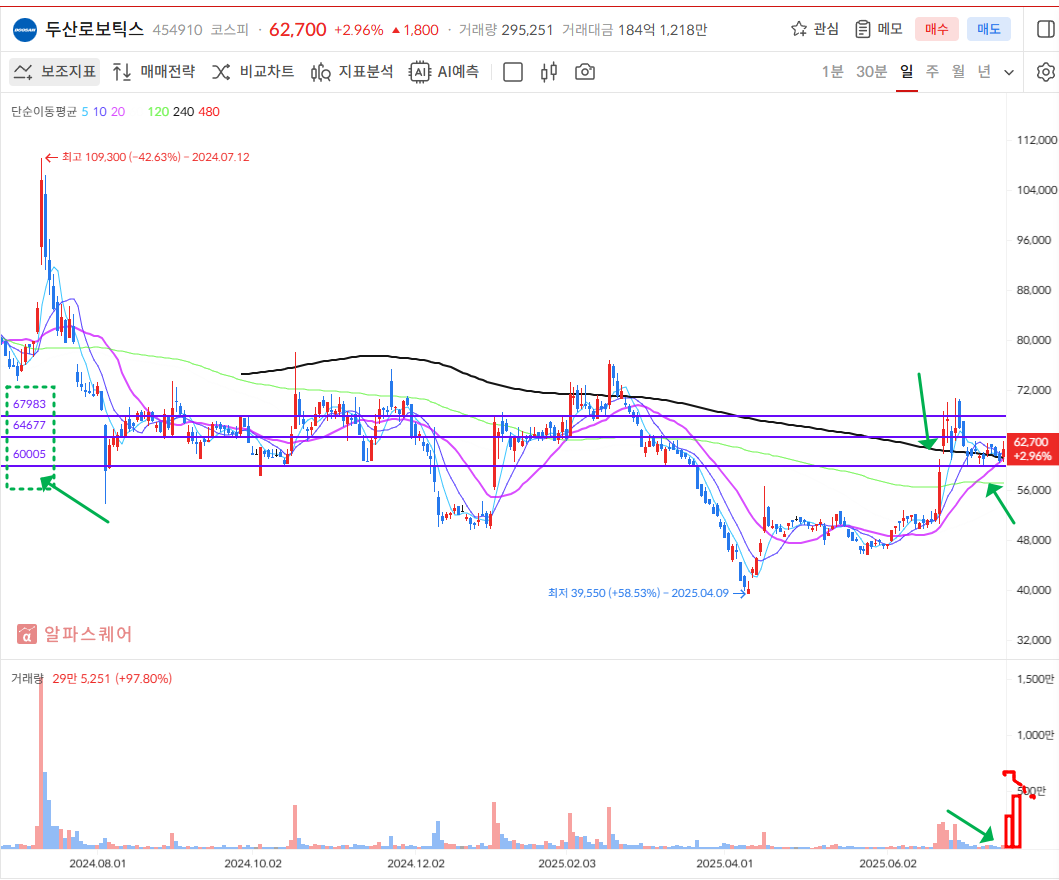Open the 비교차트 compare chart tool
This screenshot has width=1059, height=880.
(253, 72)
